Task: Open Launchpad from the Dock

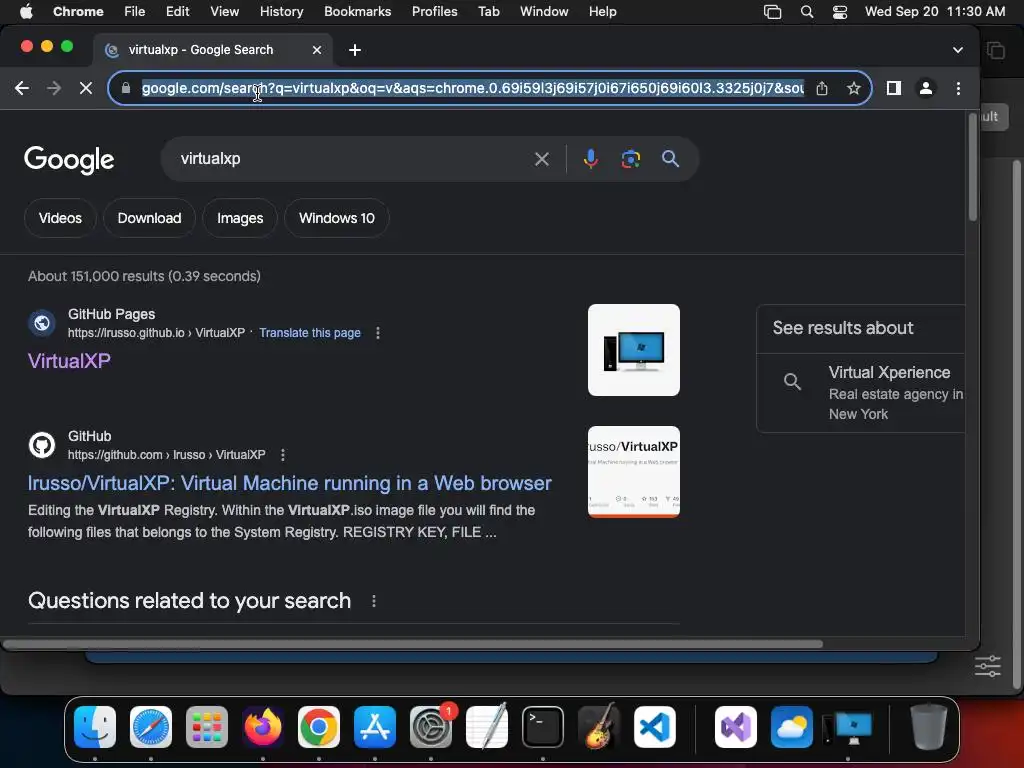Action: 207,727
